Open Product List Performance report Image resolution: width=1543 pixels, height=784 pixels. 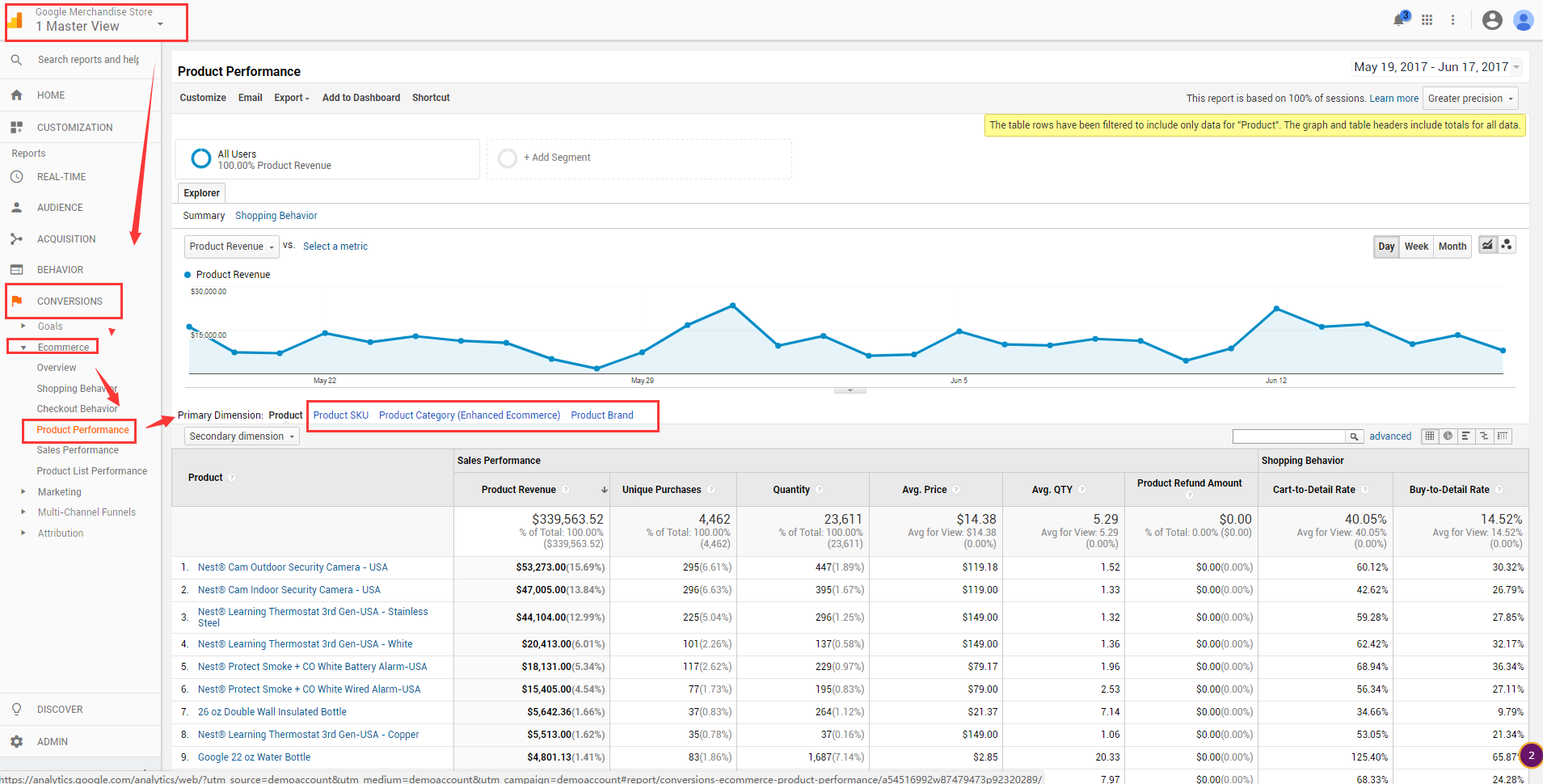tap(92, 471)
